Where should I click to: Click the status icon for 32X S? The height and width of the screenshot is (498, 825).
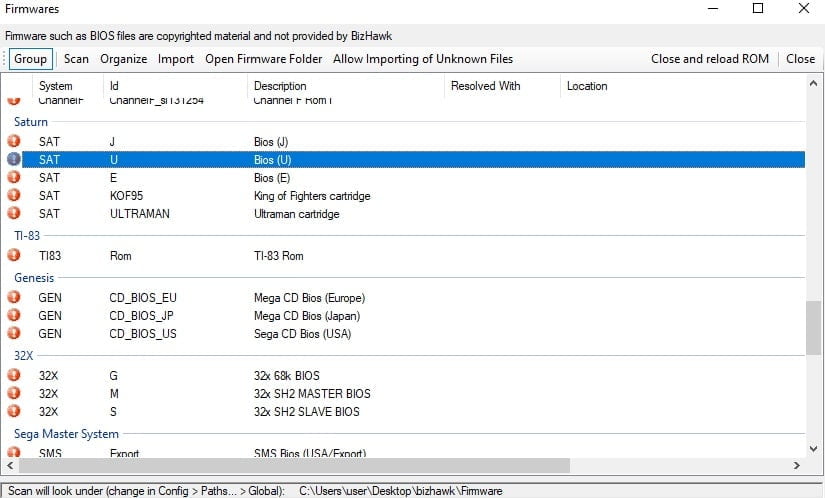[x=14, y=411]
